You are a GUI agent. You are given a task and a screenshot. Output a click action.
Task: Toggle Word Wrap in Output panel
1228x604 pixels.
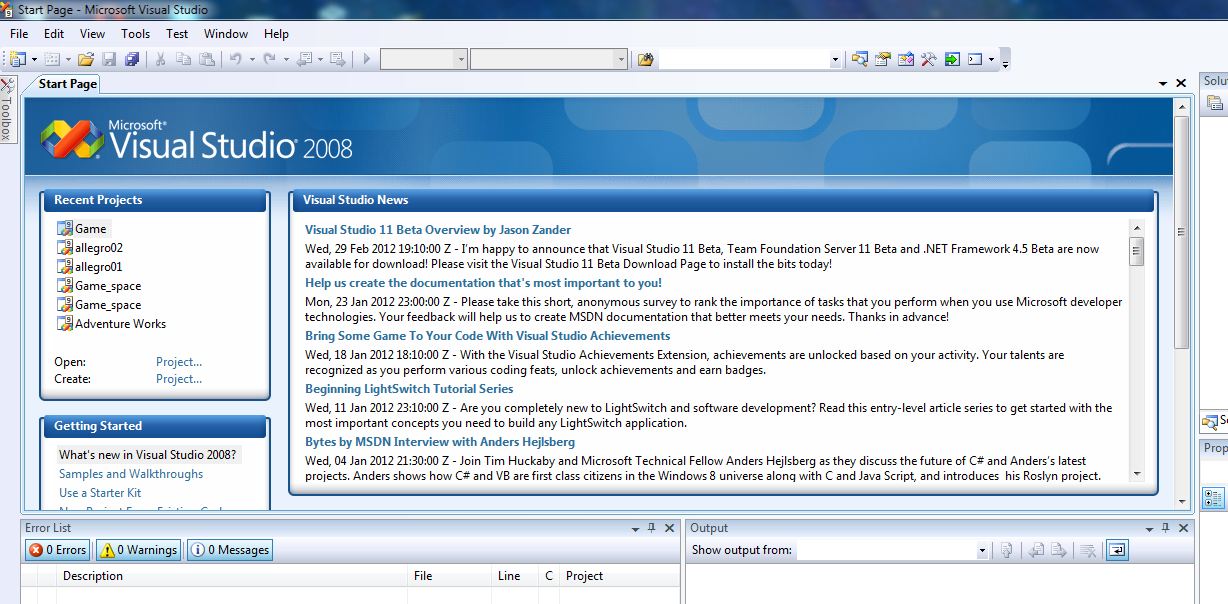[x=1117, y=550]
